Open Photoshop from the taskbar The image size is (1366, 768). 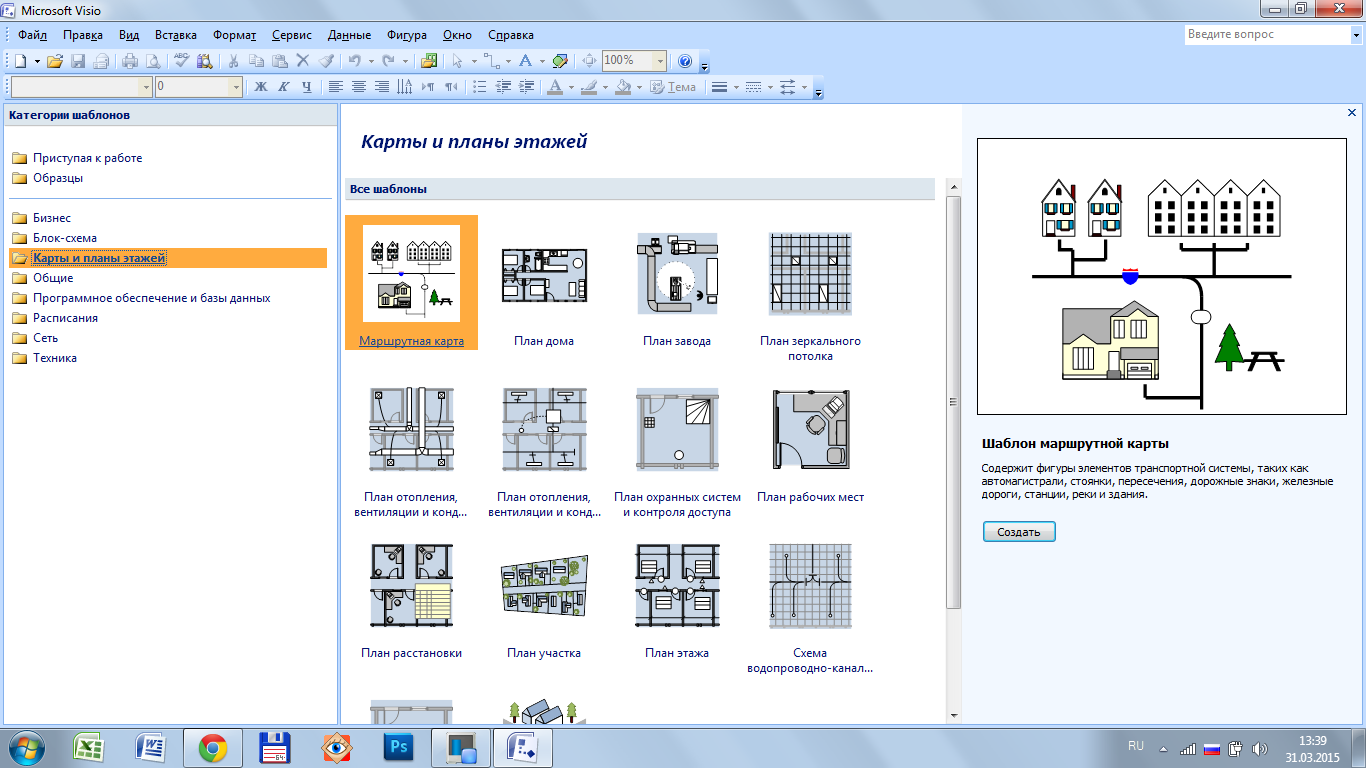(397, 747)
